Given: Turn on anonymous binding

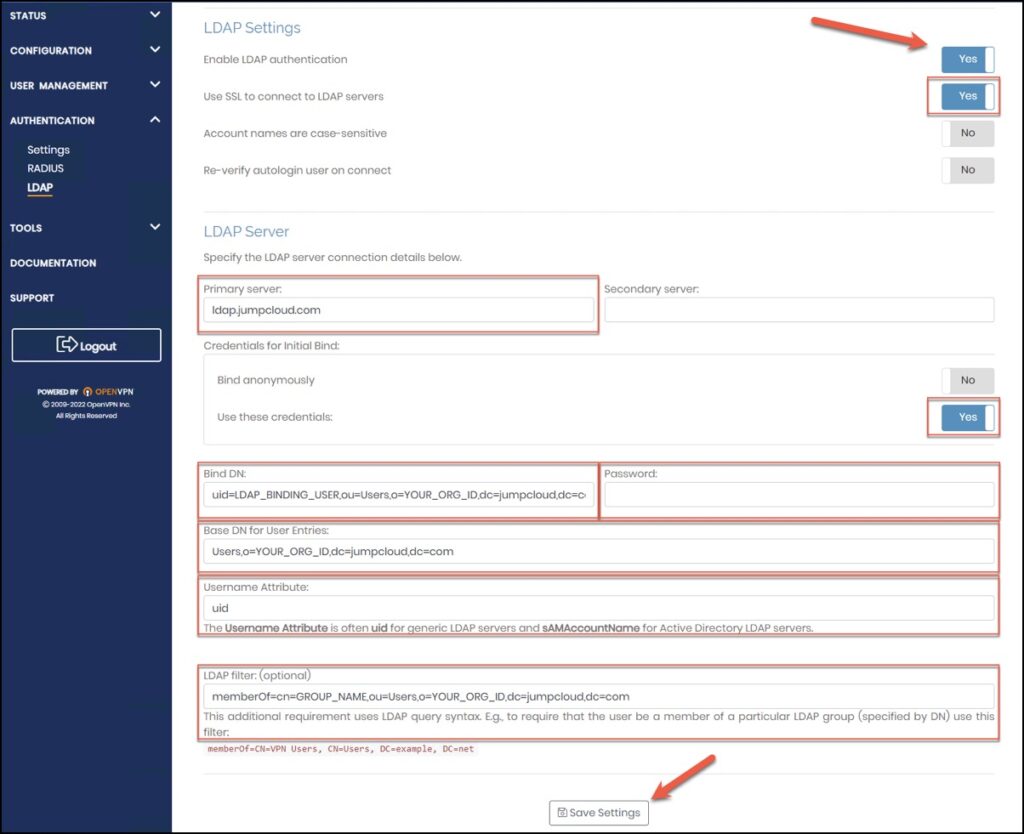Looking at the screenshot, I should tap(966, 380).
